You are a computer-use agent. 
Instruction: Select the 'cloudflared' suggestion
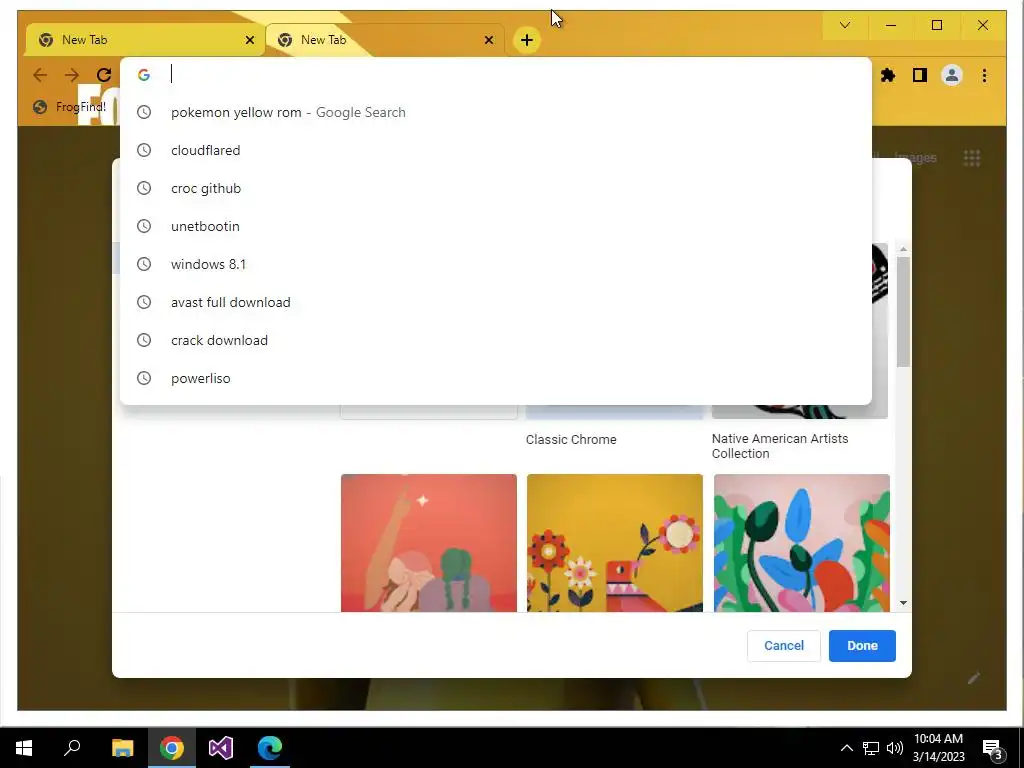496,150
